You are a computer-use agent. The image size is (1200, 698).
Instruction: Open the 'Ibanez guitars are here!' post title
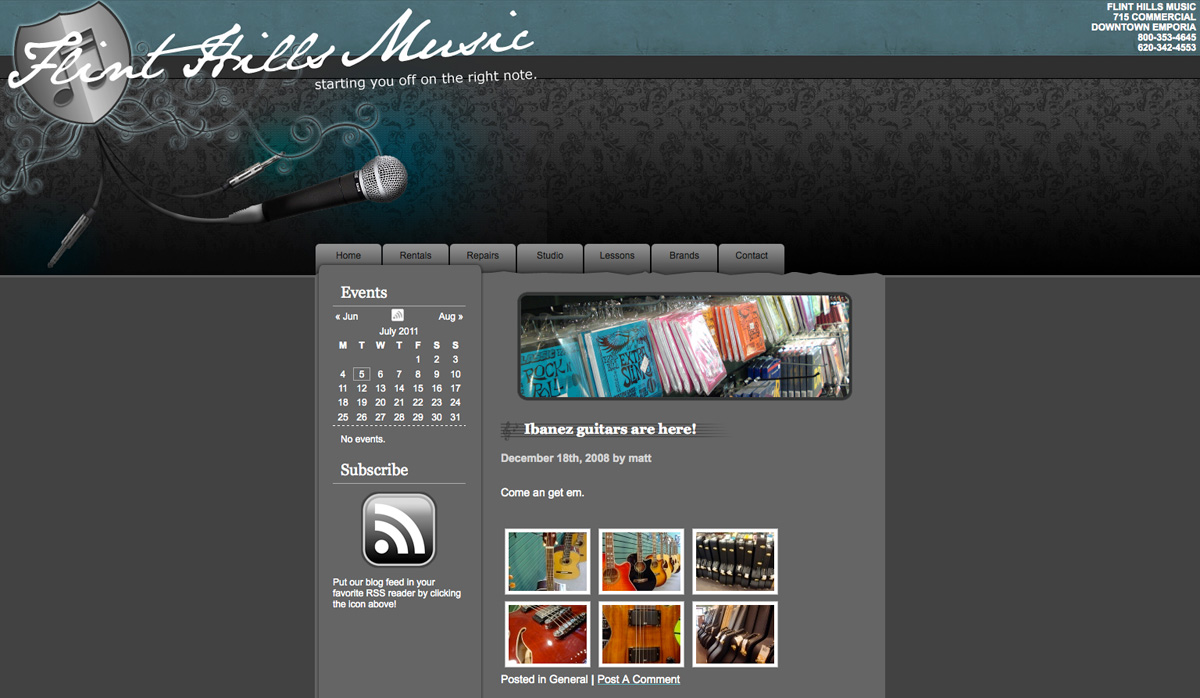click(610, 429)
